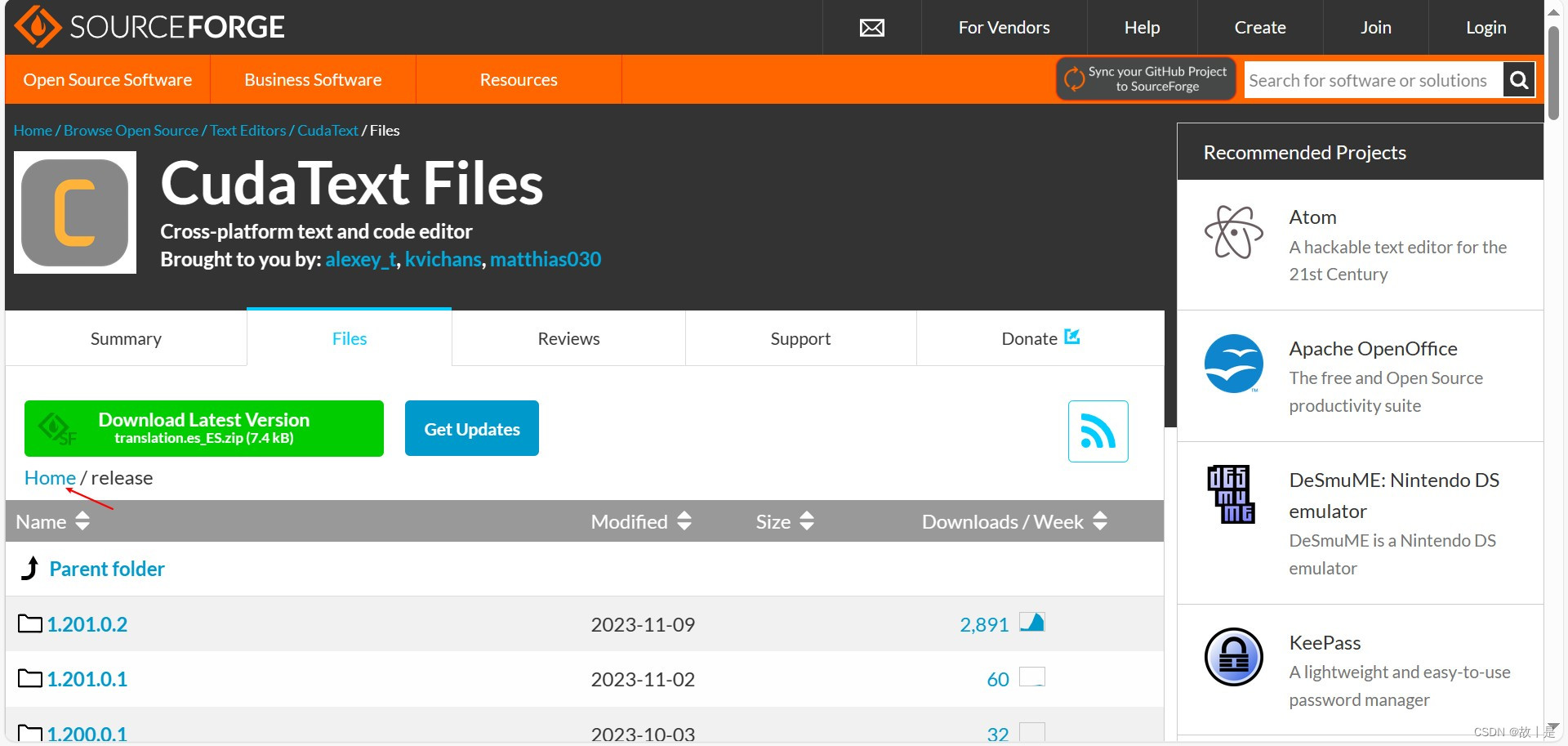The height and width of the screenshot is (746, 1568).
Task: Click Home in the top breadcrumb
Action: [33, 131]
